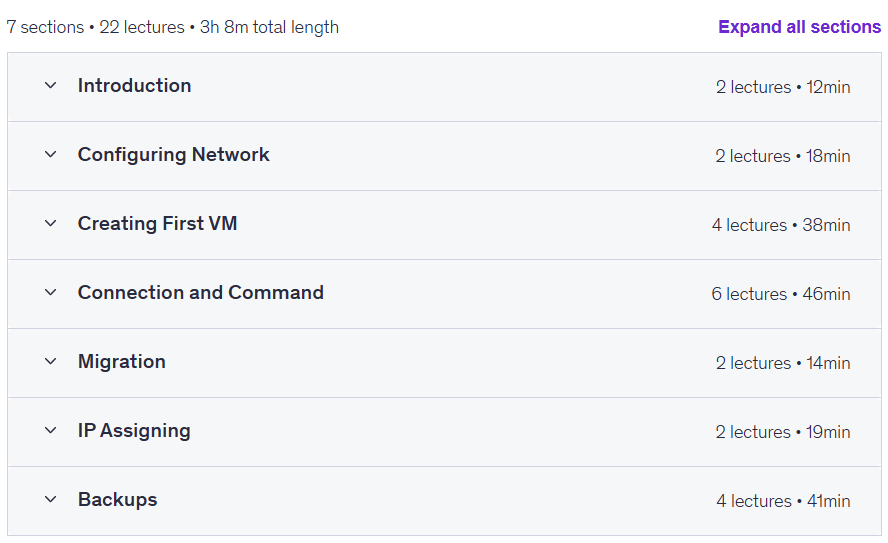
Task: Open the Migration section chevron
Action: coord(50,362)
